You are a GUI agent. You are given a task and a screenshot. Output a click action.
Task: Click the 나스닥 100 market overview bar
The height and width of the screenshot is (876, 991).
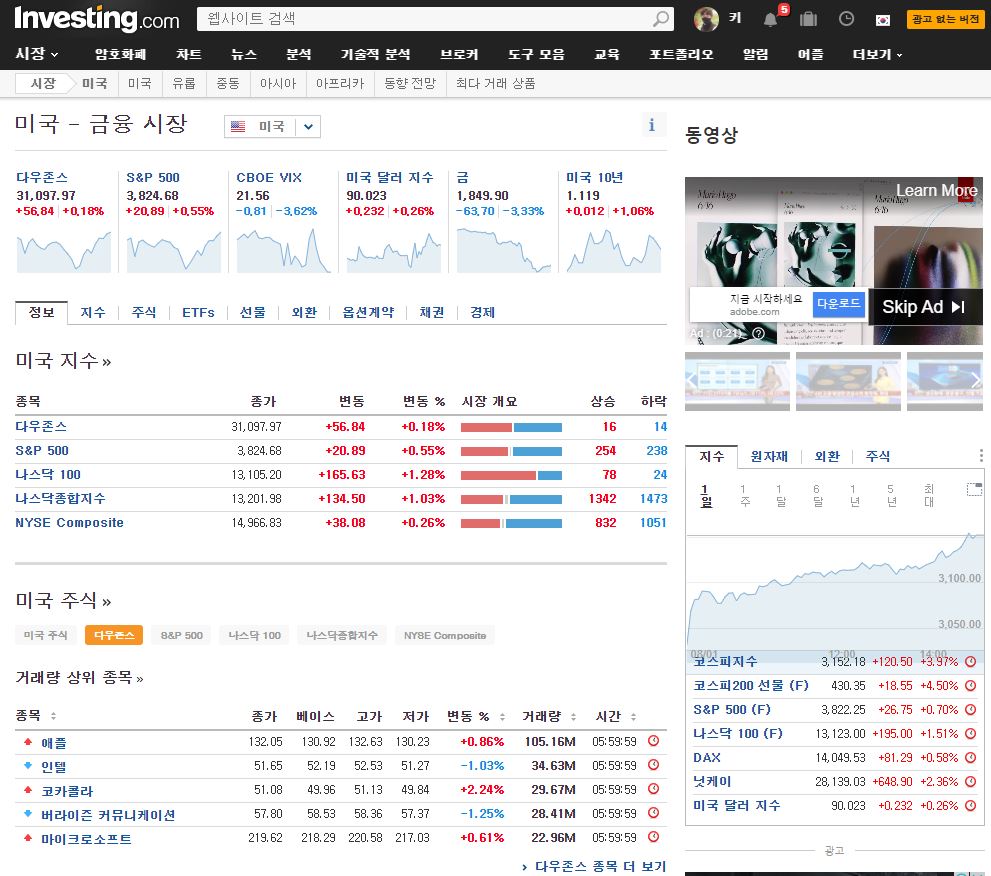click(511, 475)
